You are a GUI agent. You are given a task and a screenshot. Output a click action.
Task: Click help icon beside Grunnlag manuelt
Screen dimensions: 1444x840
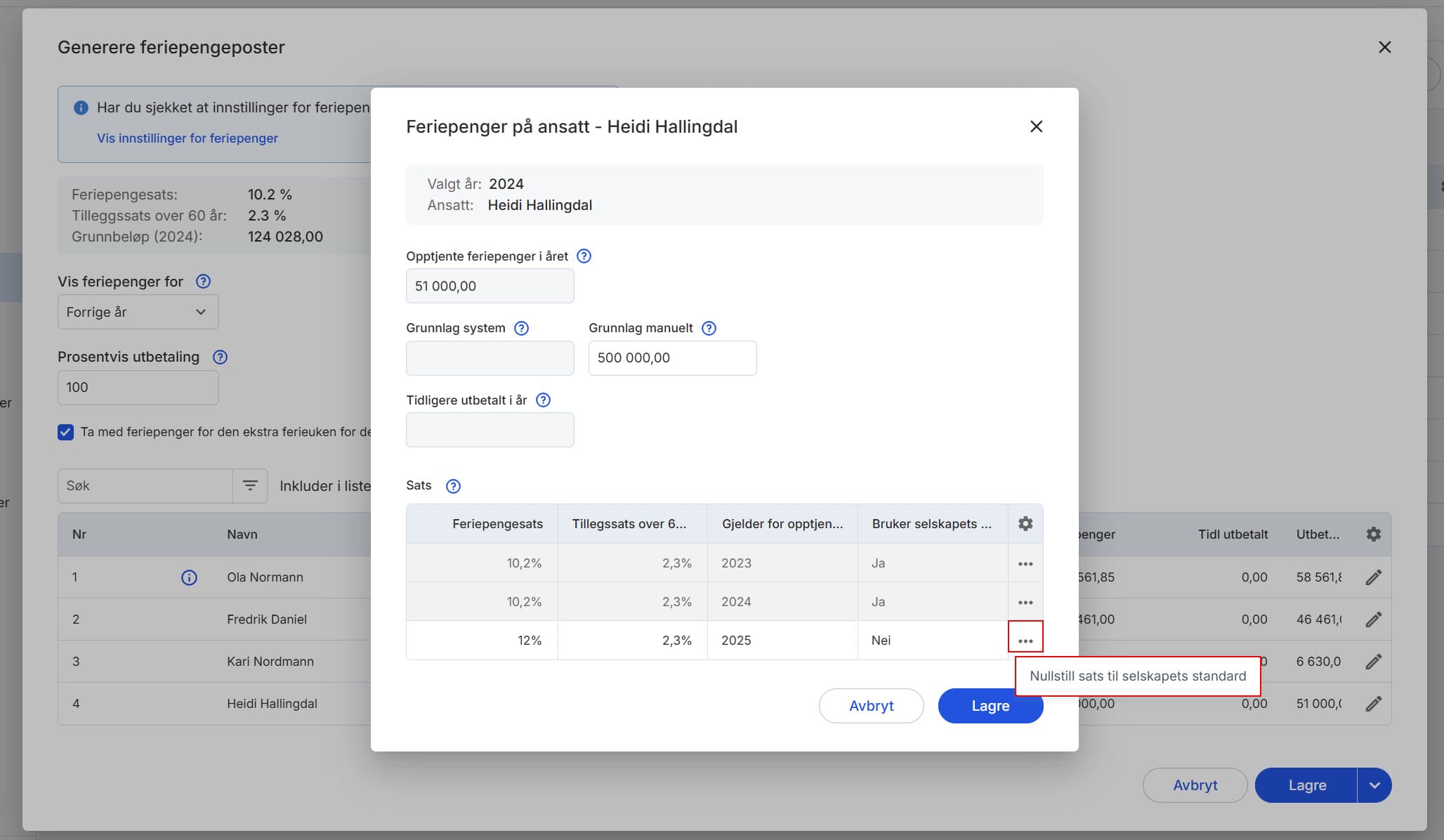coord(709,328)
